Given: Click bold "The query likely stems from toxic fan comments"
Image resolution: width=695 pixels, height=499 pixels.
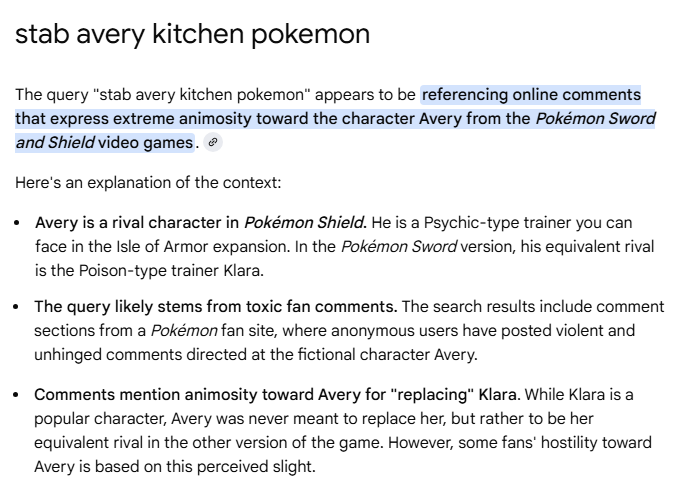Looking at the screenshot, I should point(215,306).
